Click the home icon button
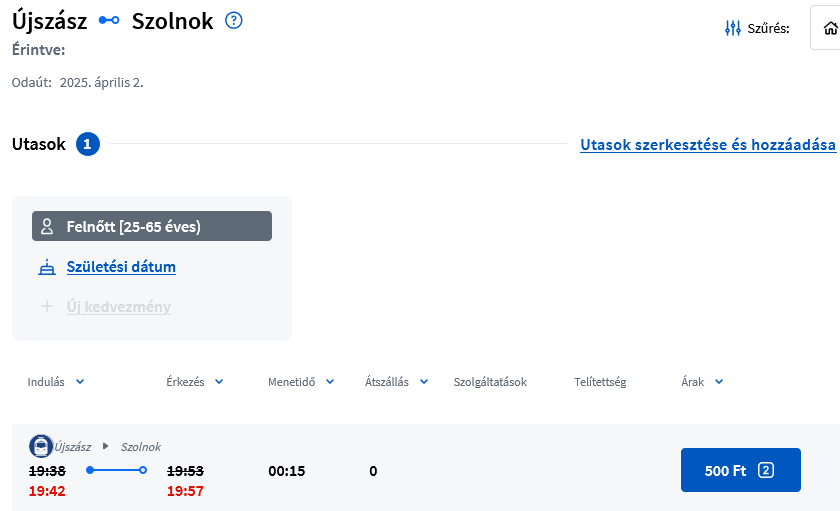 (x=828, y=28)
